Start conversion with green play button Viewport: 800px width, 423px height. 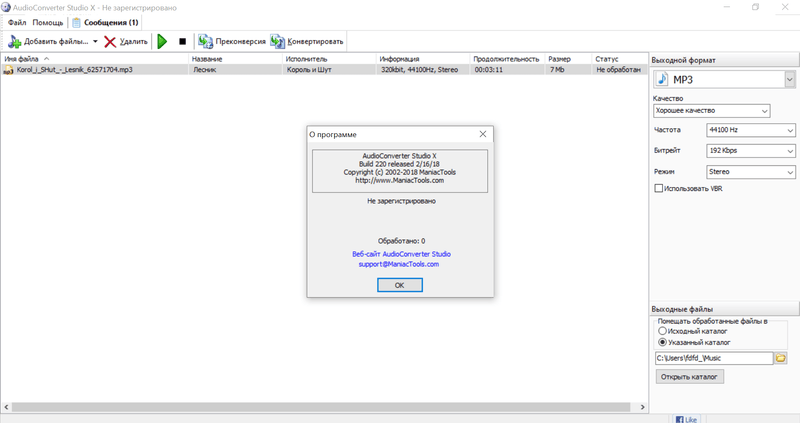[x=162, y=41]
